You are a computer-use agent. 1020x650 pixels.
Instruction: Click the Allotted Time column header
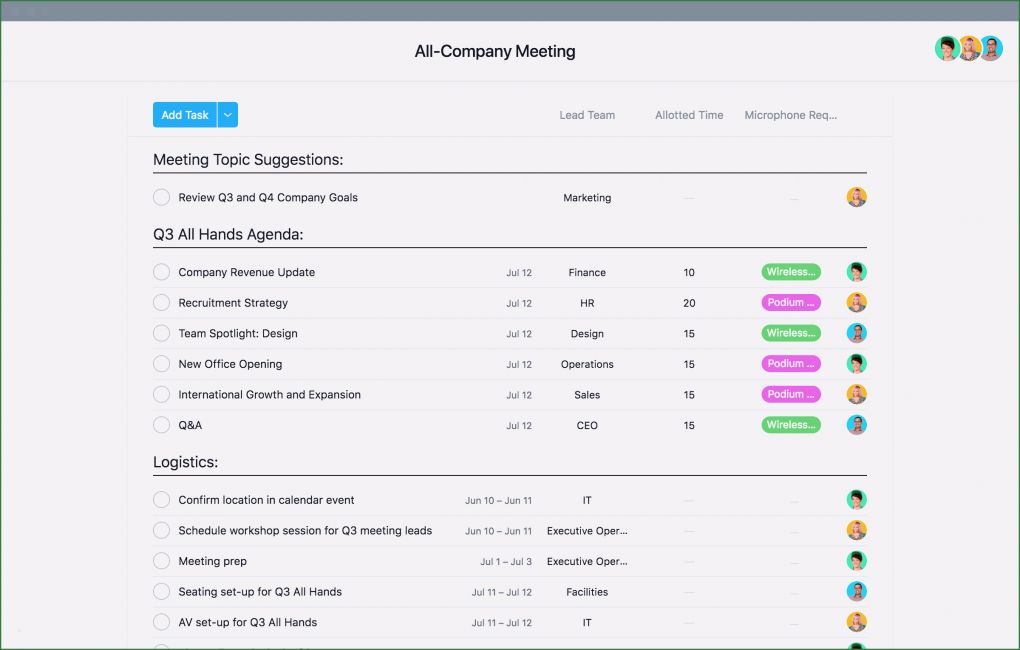click(689, 115)
